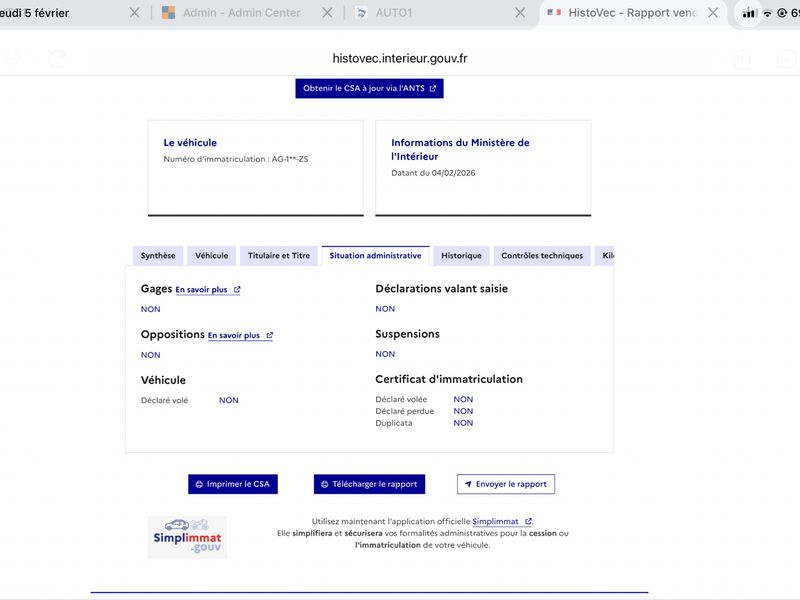The height and width of the screenshot is (600, 800).
Task: Click the send arrow icon on Envoyer le rapport
Action: 468,484
